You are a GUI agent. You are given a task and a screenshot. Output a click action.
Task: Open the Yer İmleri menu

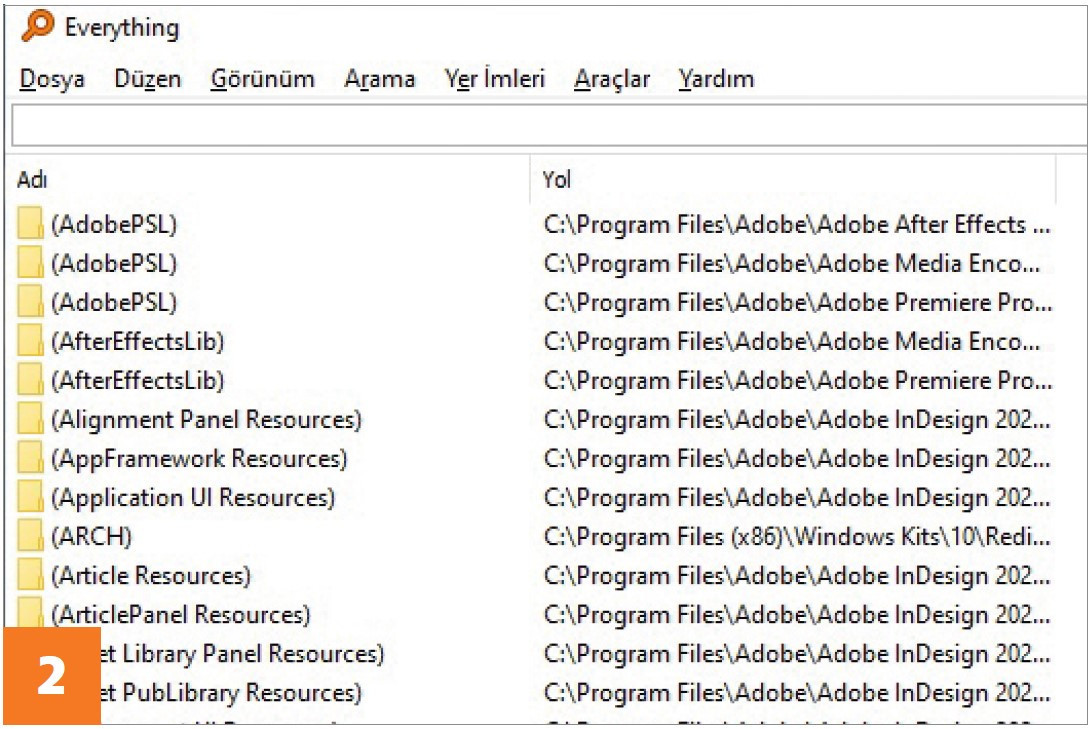tap(494, 79)
